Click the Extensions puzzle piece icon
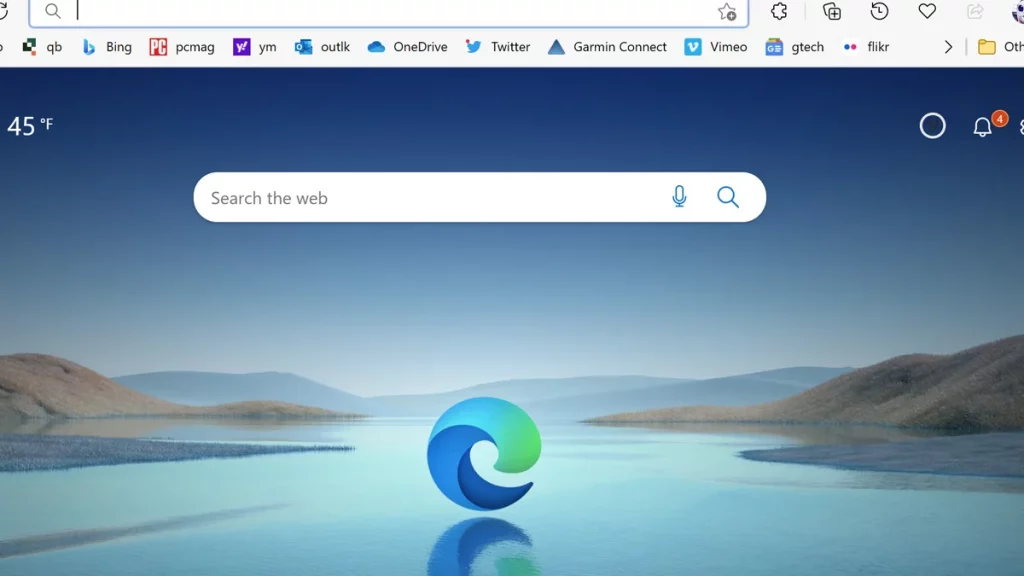Image resolution: width=1024 pixels, height=576 pixels. (779, 11)
